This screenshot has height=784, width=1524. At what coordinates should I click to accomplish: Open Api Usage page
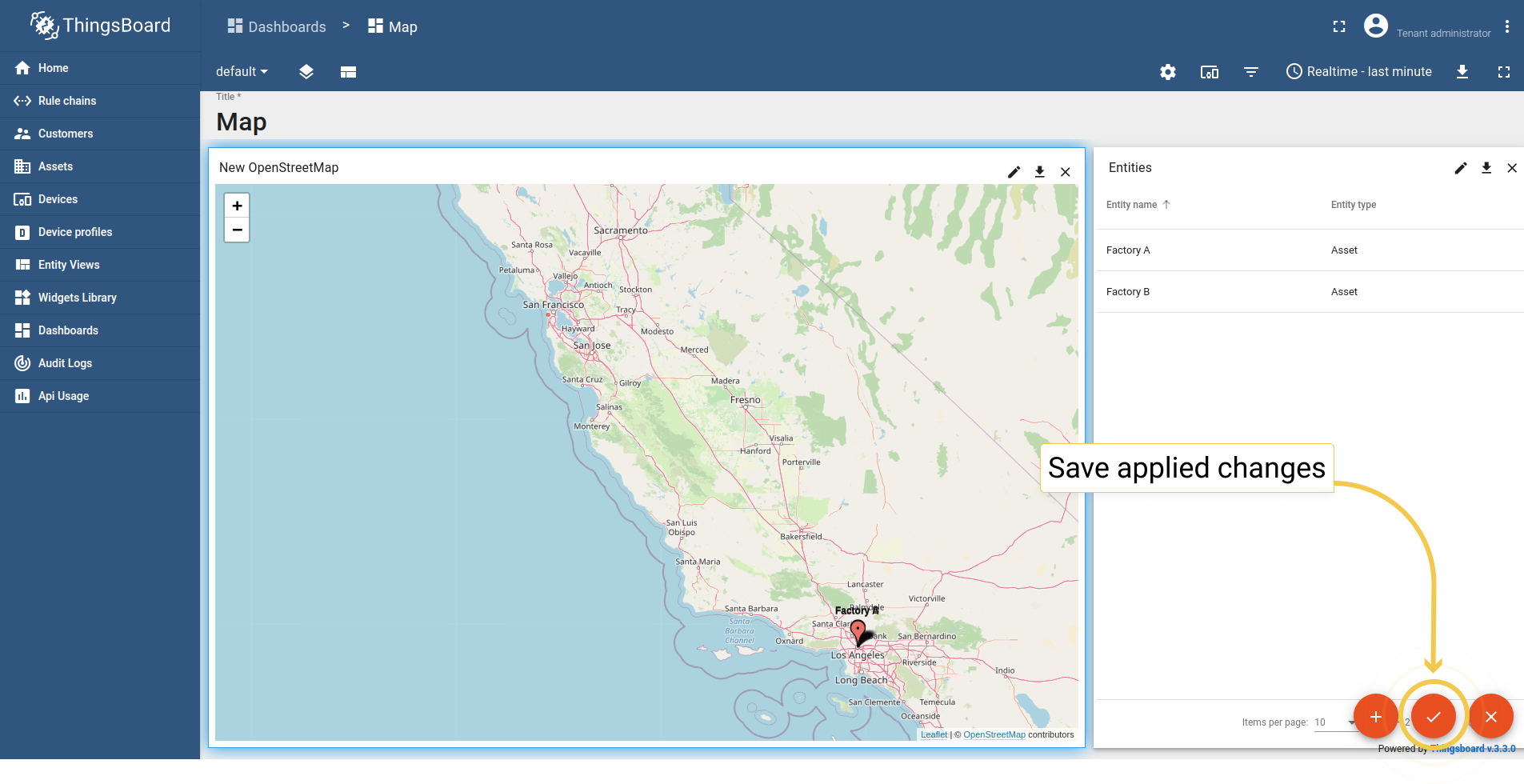pyautogui.click(x=100, y=396)
